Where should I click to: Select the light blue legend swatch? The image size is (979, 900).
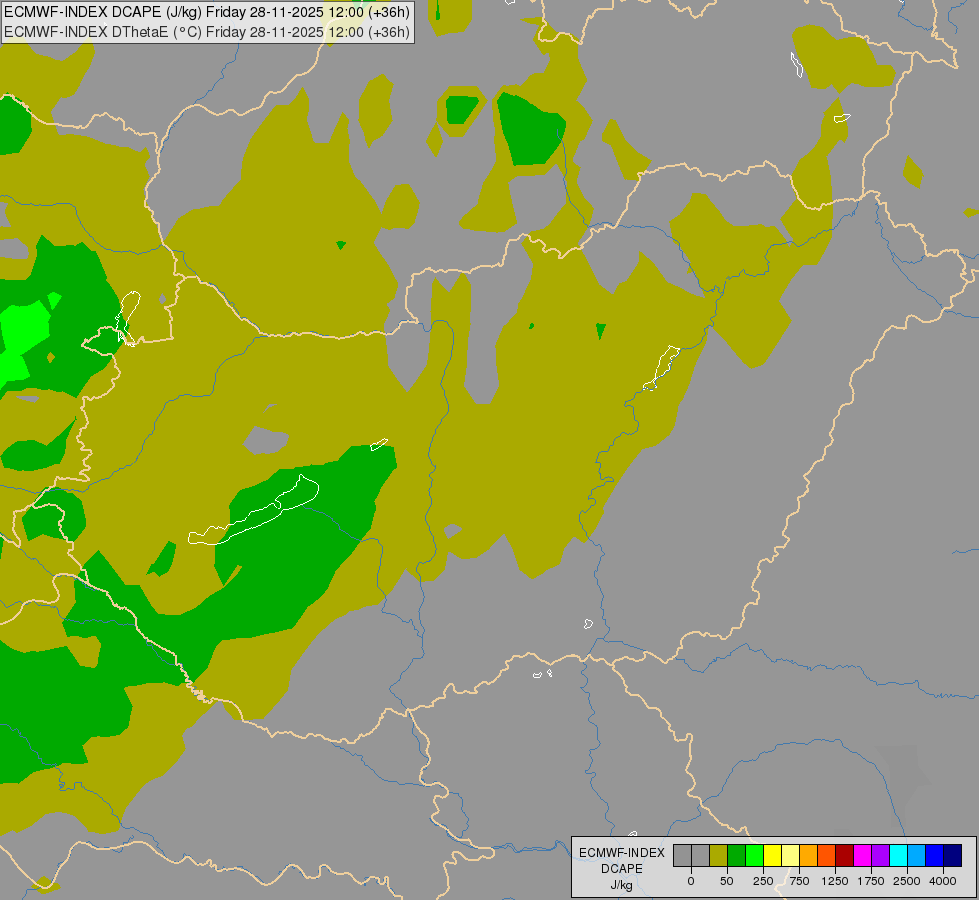click(x=917, y=856)
